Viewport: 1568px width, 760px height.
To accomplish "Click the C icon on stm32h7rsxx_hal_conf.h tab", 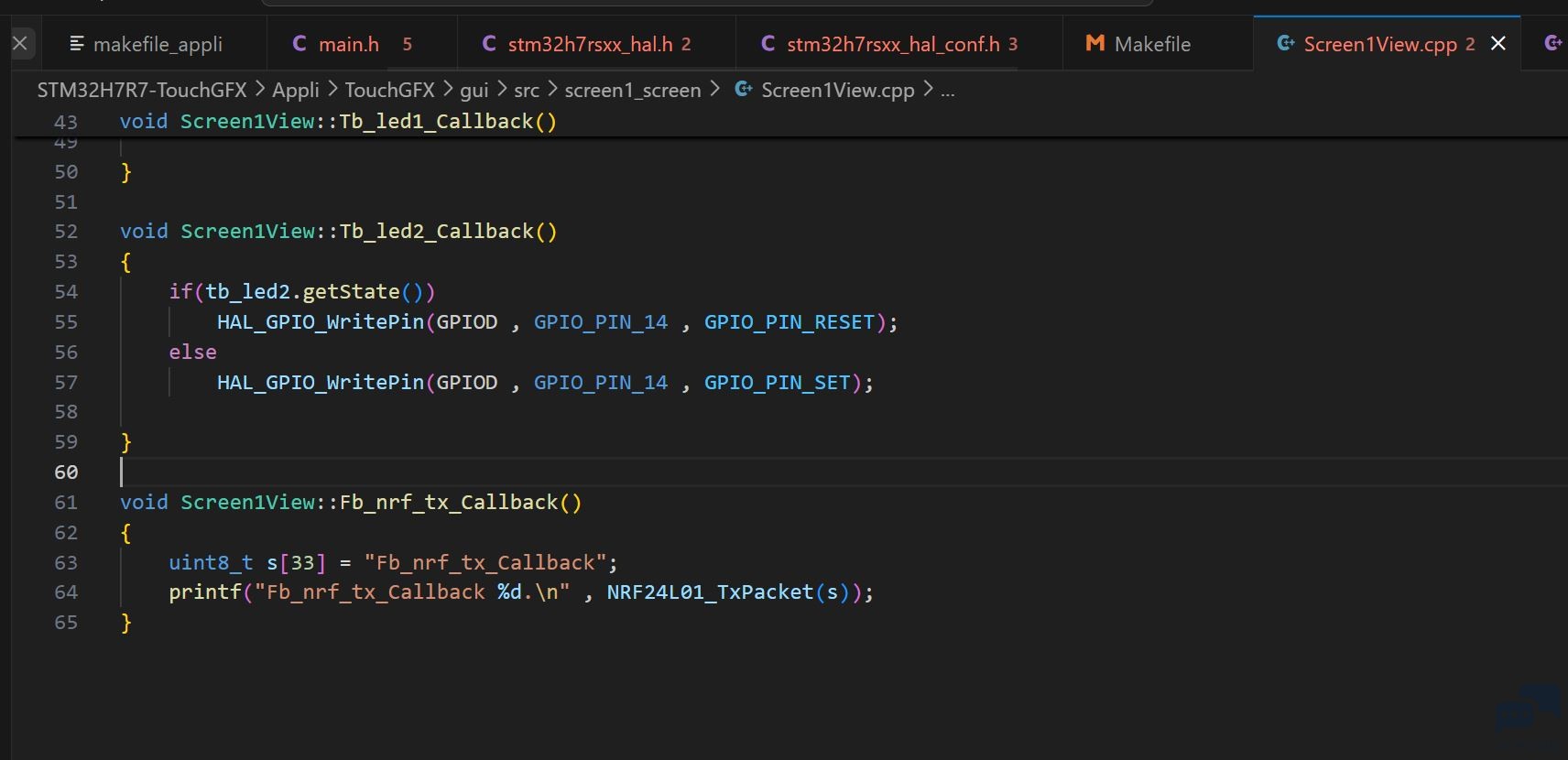I will coord(768,43).
